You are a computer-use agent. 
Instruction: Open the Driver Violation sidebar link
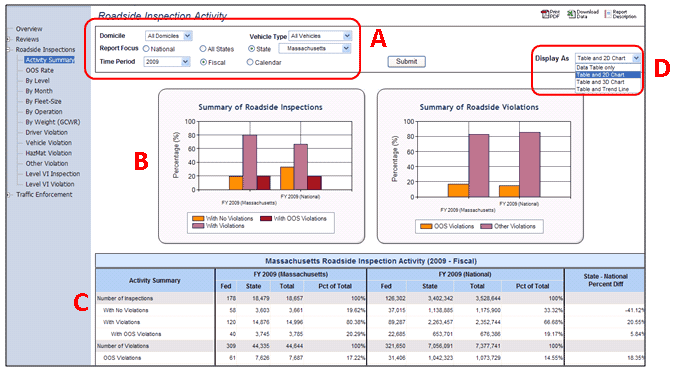pyautogui.click(x=46, y=132)
